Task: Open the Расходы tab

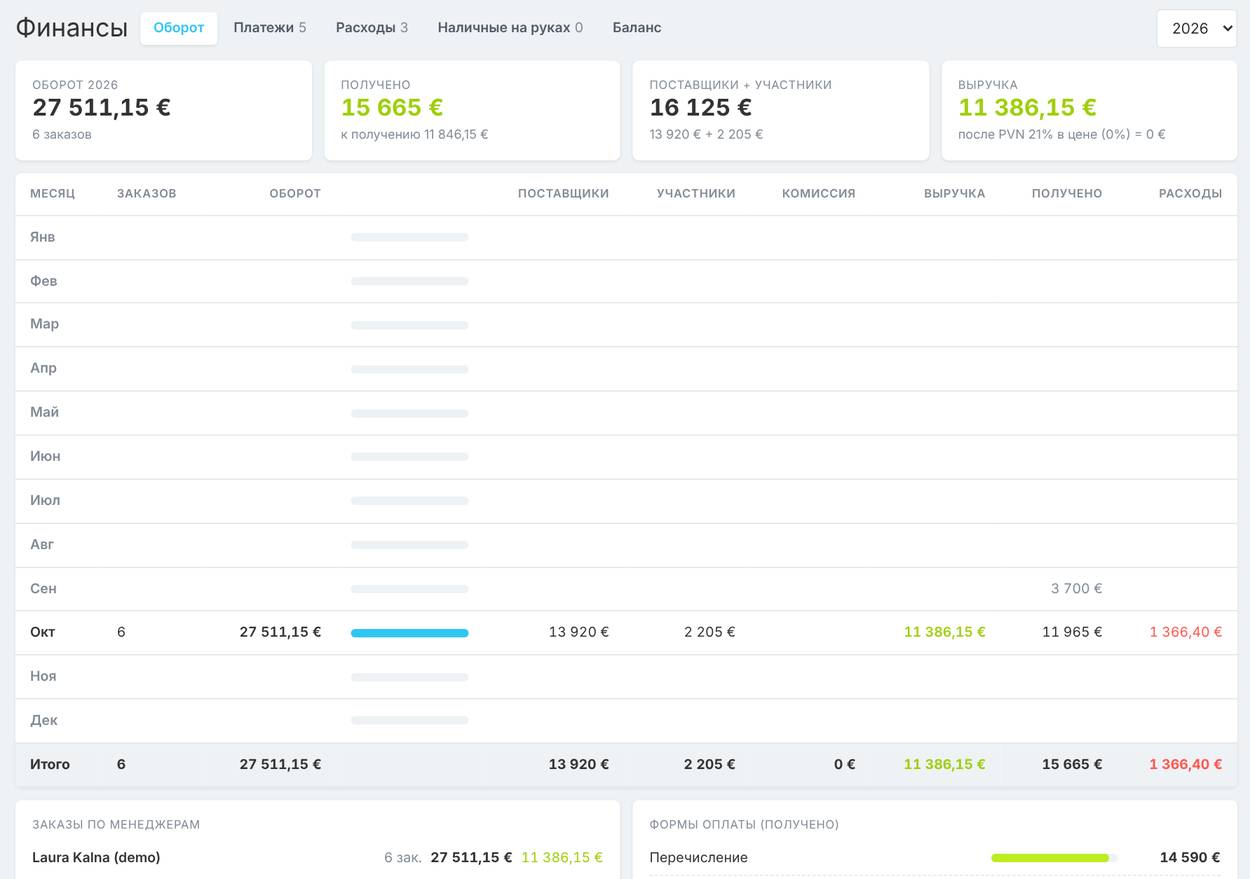Action: click(372, 28)
